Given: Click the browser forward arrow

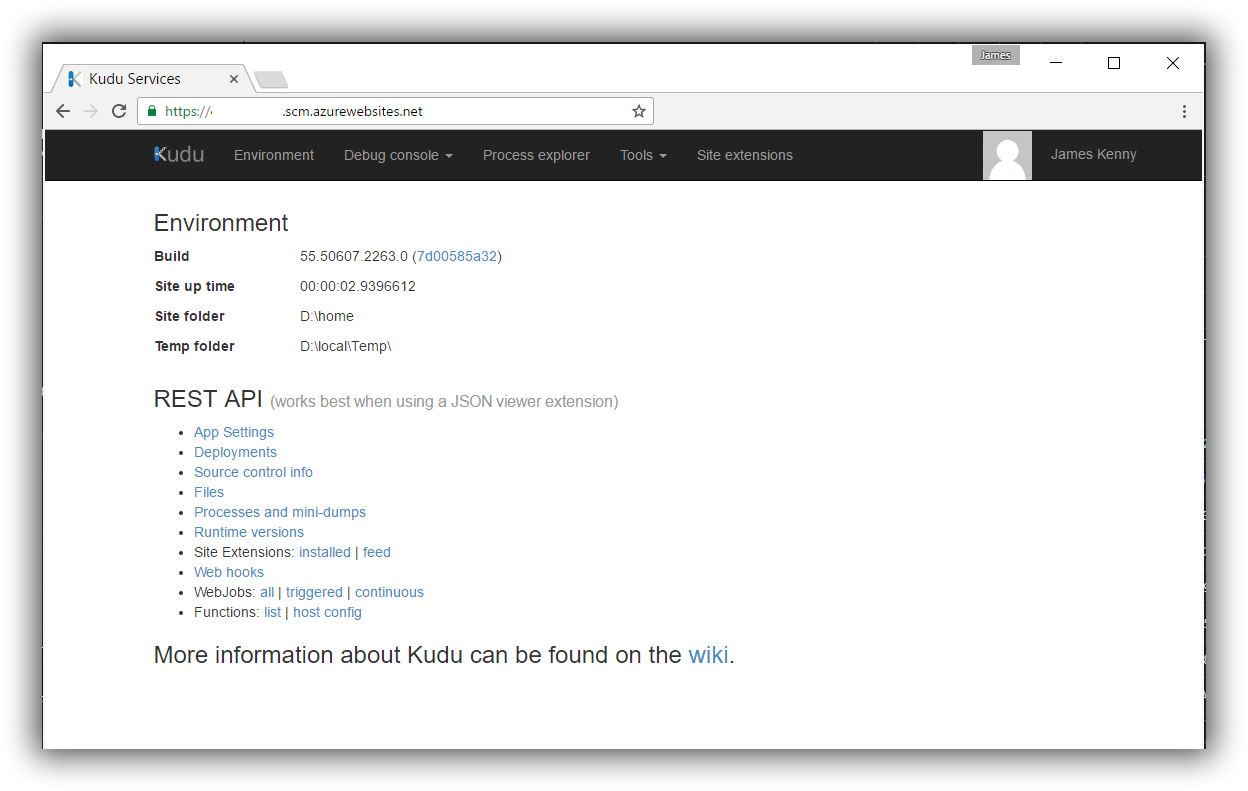Looking at the screenshot, I should (91, 111).
